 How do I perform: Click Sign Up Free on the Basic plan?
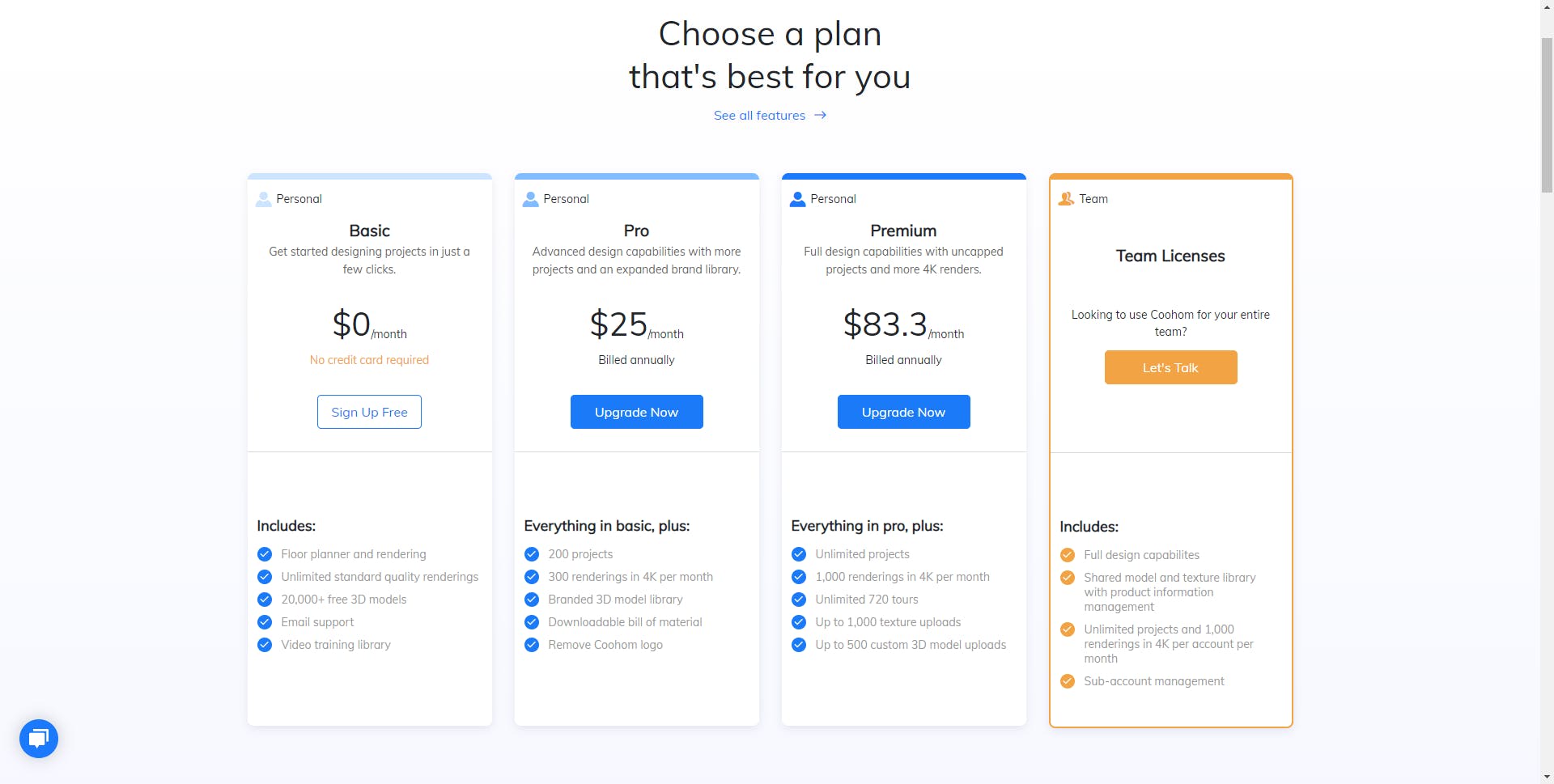point(369,412)
